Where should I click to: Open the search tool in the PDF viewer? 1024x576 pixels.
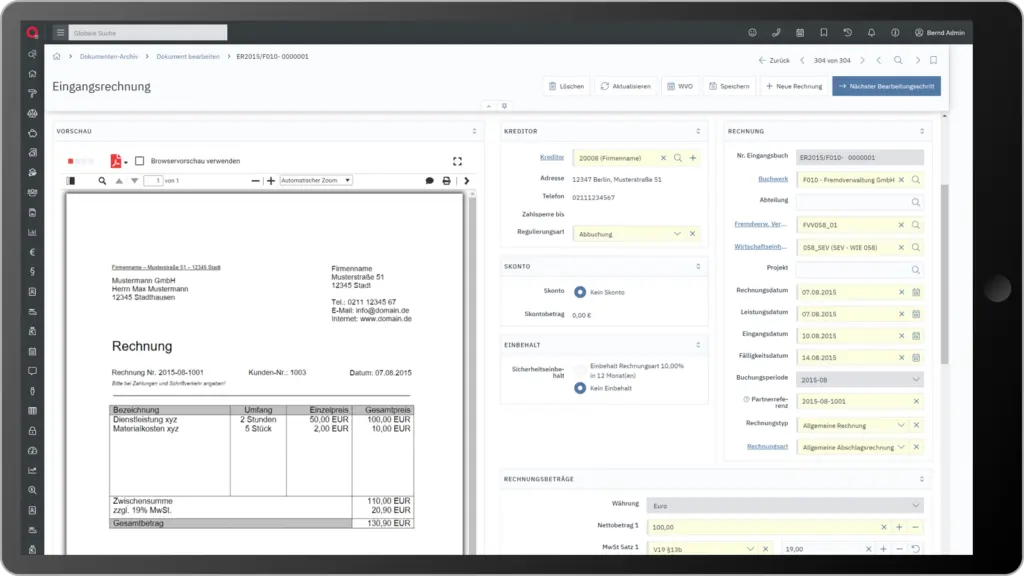coord(103,182)
